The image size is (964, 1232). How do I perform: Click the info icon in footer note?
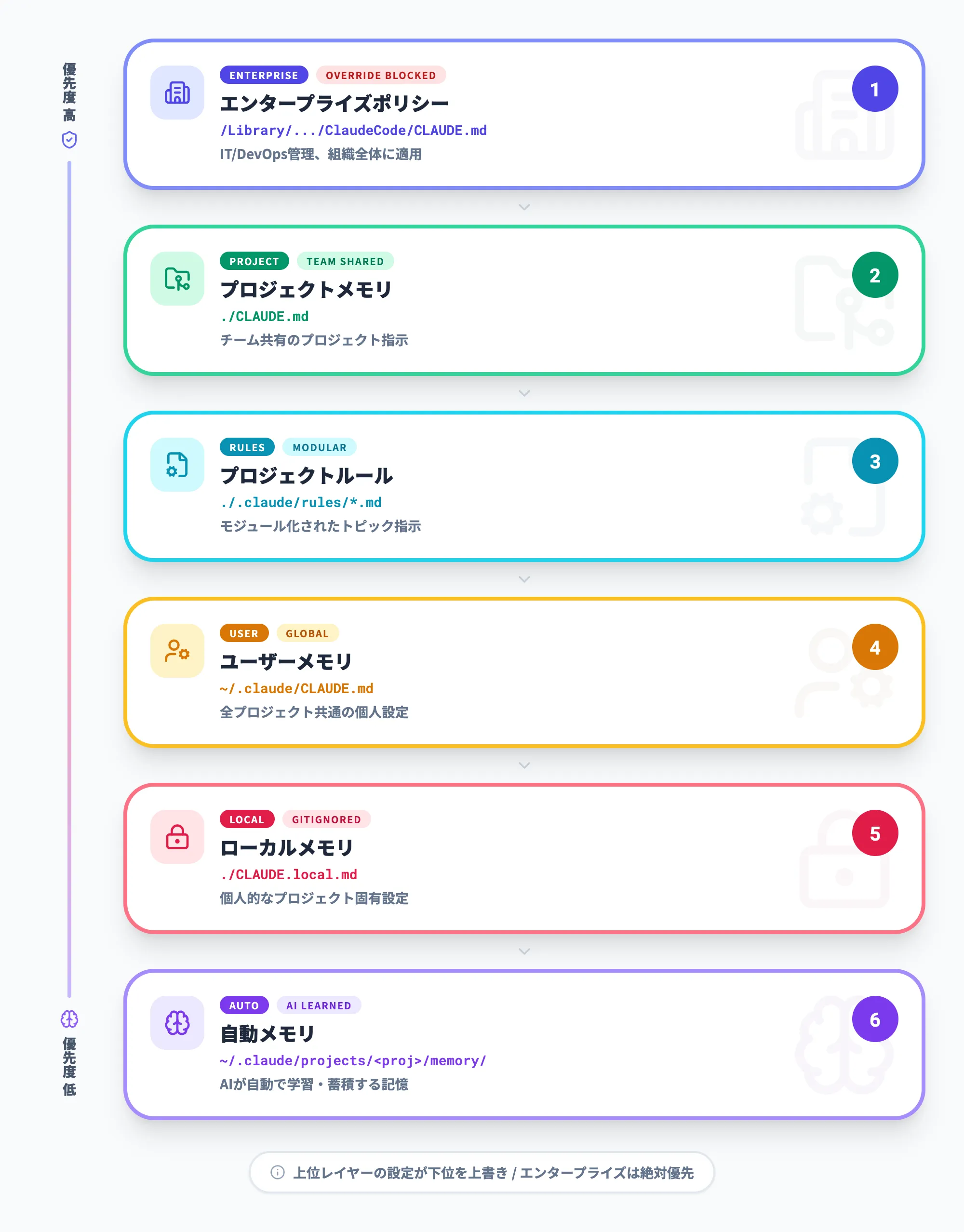pos(278,1172)
